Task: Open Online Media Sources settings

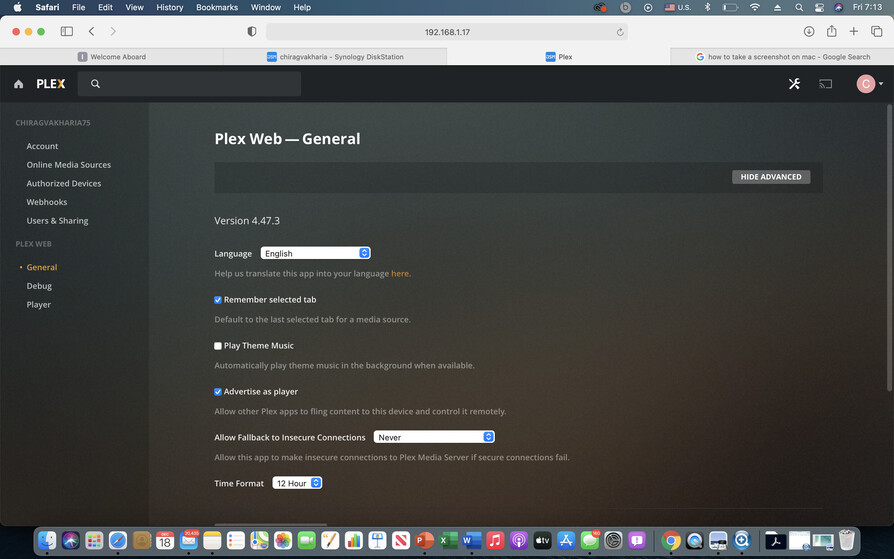Action: point(68,165)
